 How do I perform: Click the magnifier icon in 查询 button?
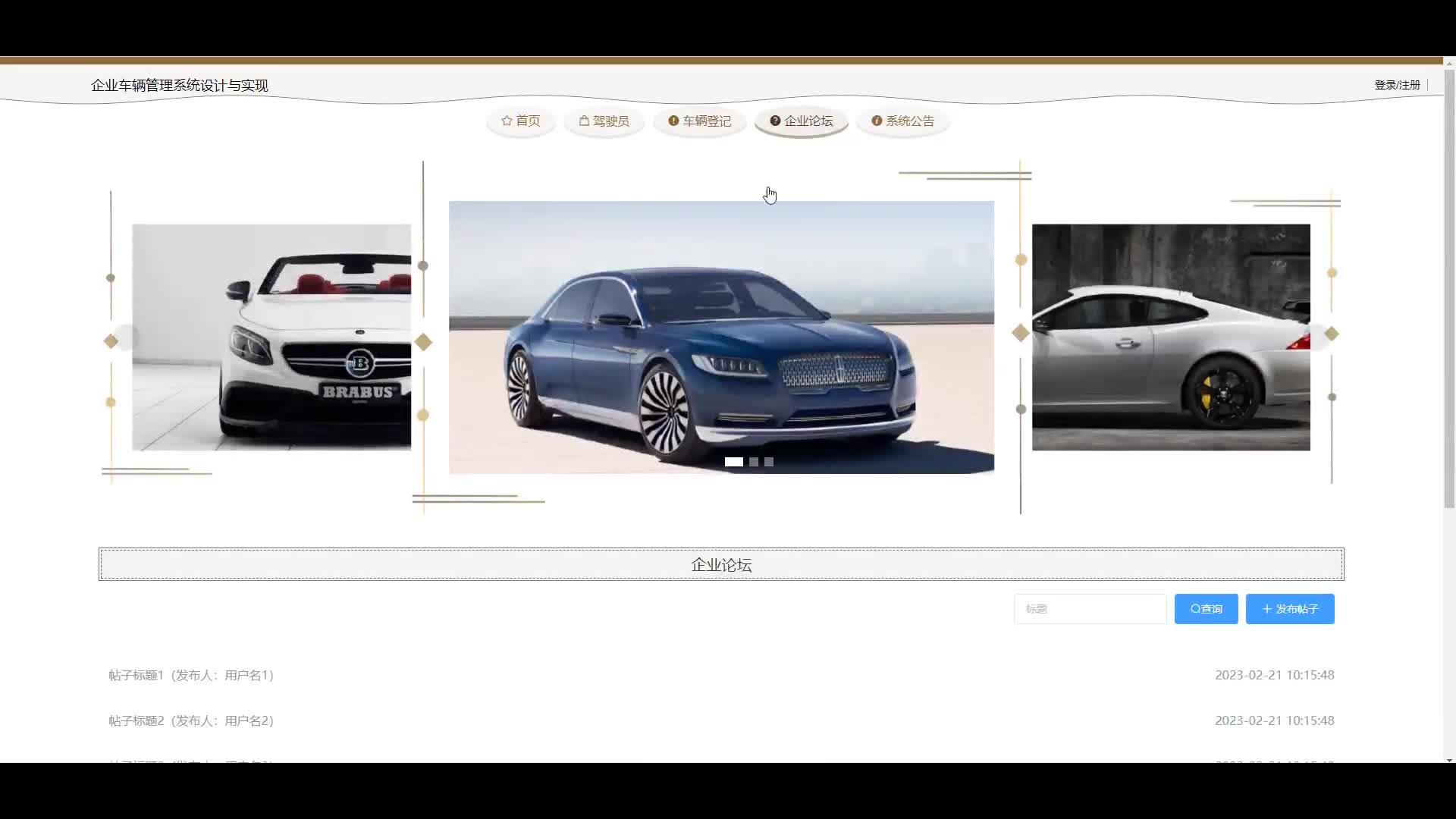[1195, 609]
